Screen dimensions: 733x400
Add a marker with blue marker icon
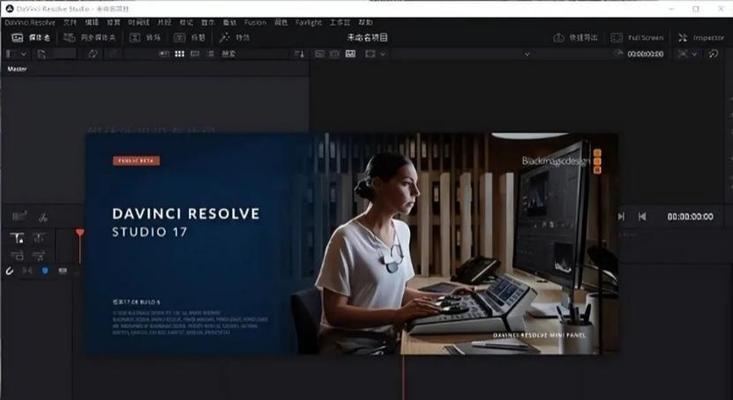point(45,271)
